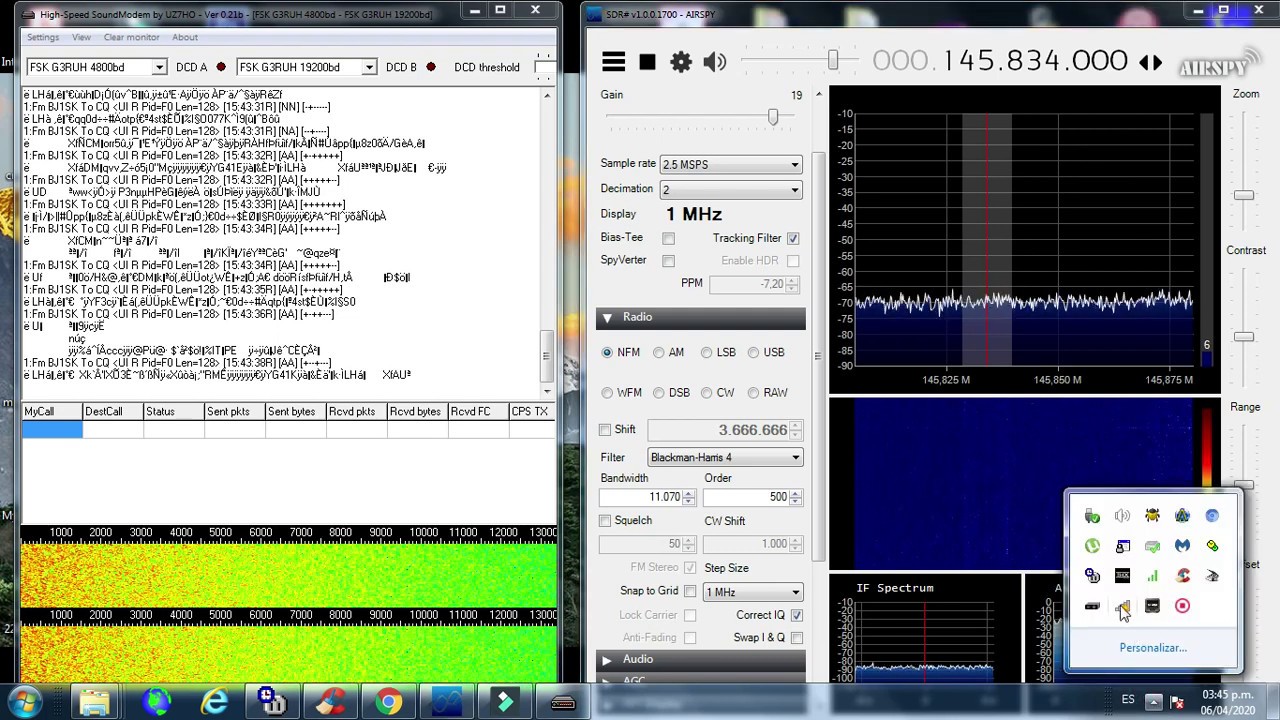Image resolution: width=1280 pixels, height=720 pixels.
Task: Switch to the SoundModem taskbar button
Action: [563, 702]
